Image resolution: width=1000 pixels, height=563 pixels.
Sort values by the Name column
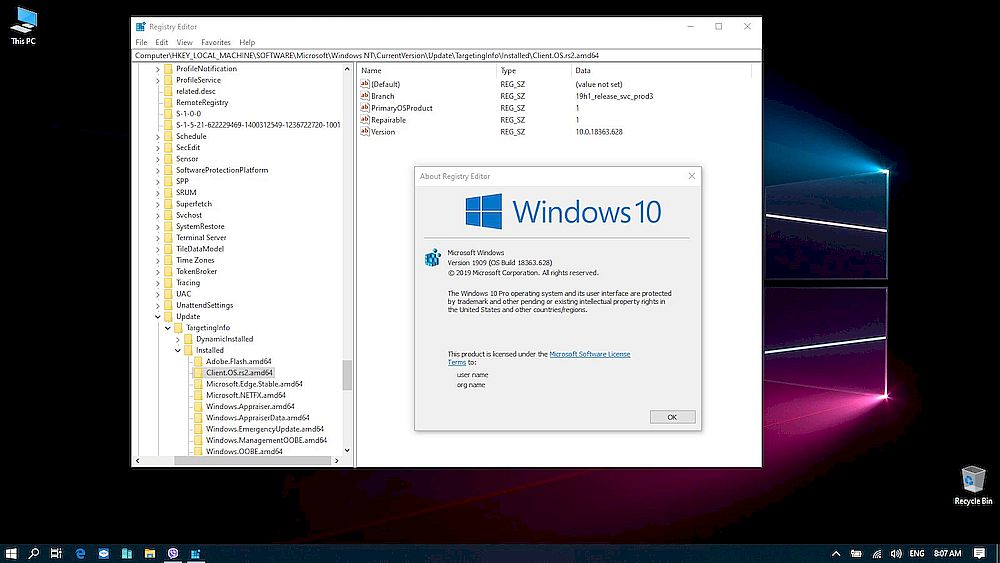pos(427,70)
